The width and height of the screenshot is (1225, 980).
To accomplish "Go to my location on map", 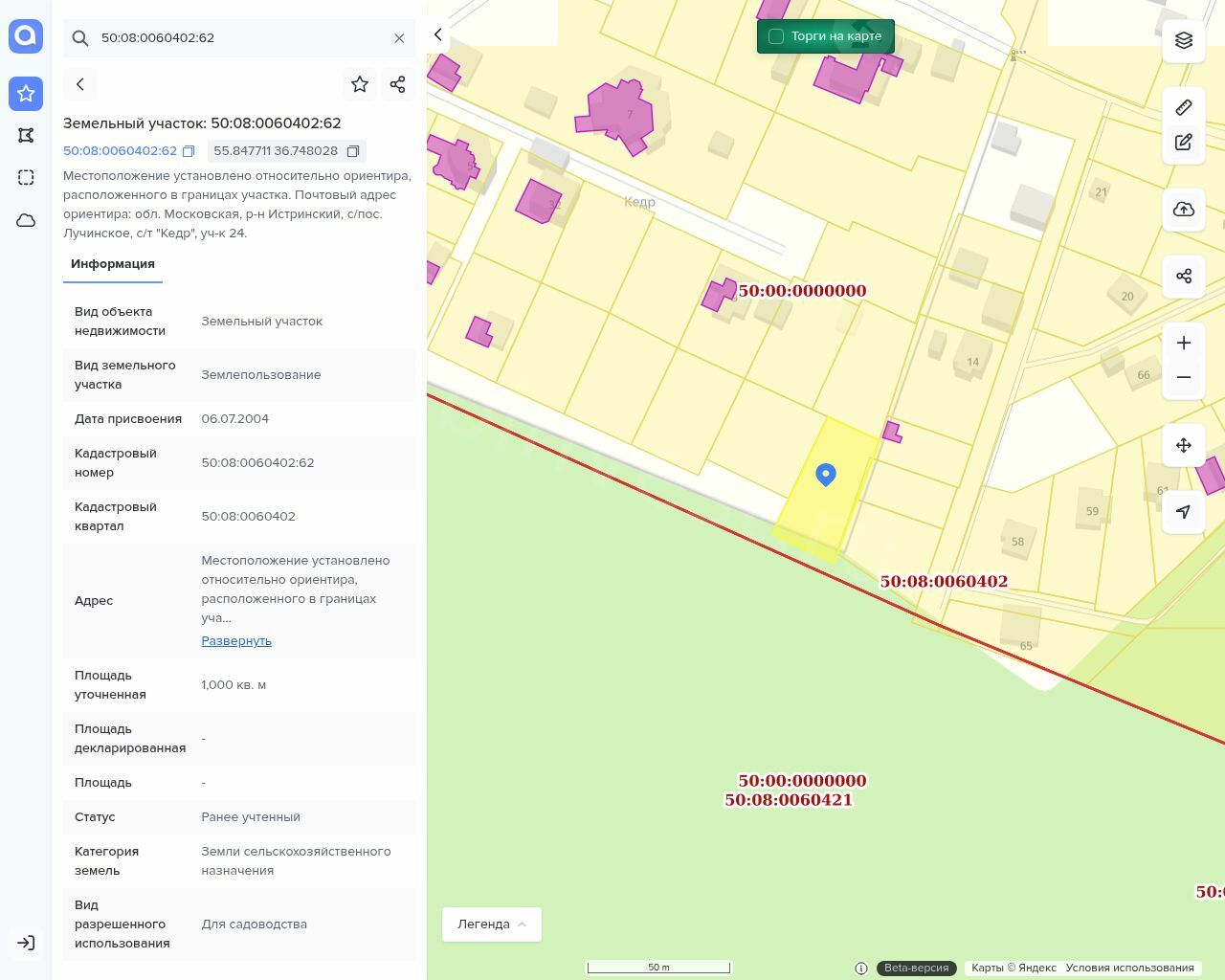I will (1183, 512).
